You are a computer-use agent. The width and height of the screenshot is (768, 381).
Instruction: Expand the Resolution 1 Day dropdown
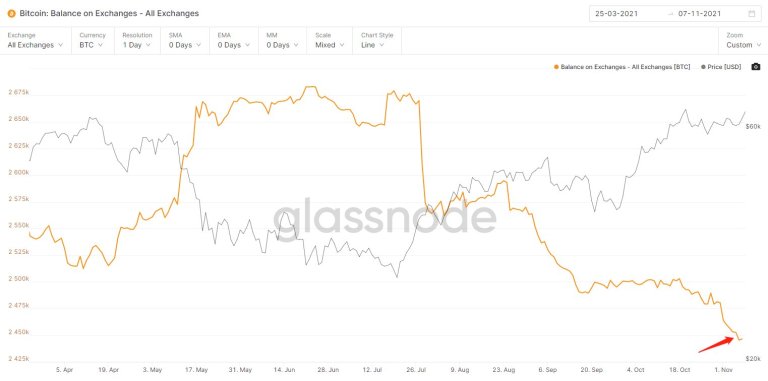[x=137, y=40]
